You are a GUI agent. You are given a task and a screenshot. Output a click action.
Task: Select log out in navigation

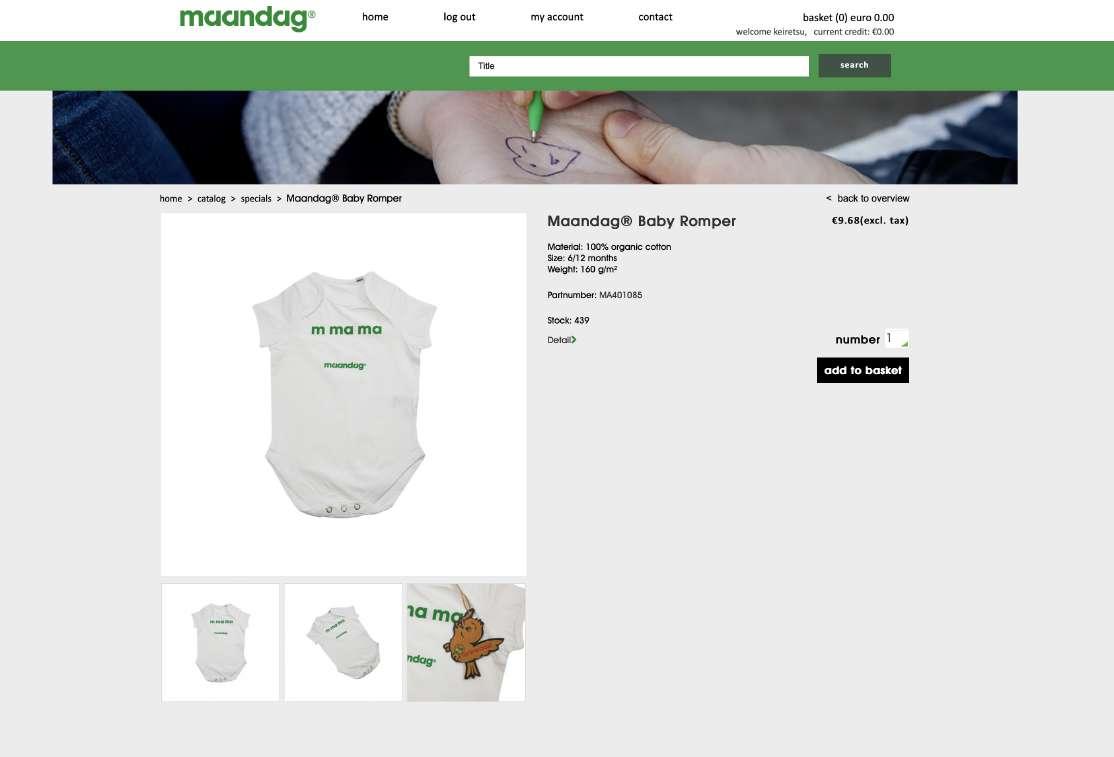[459, 17]
